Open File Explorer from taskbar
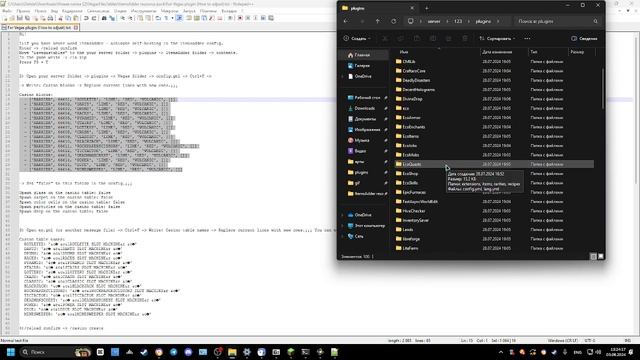The image size is (640, 360). tap(232, 352)
